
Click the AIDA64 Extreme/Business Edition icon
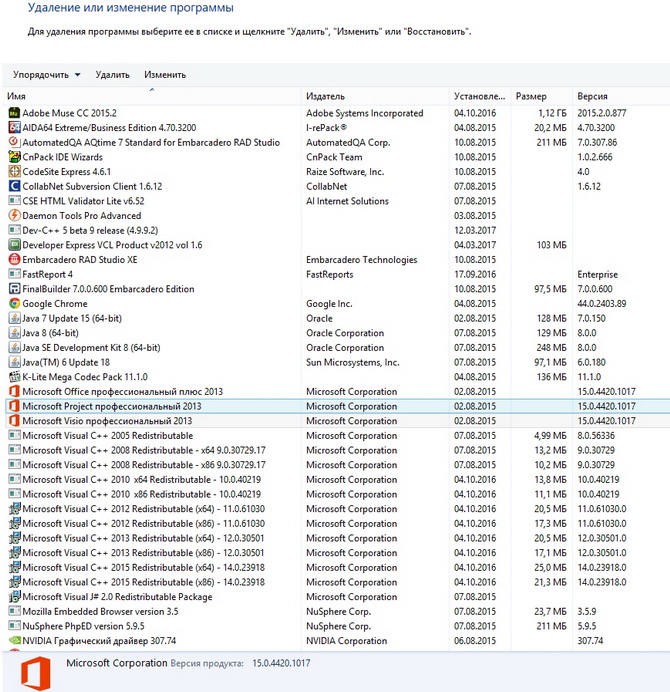[x=14, y=128]
